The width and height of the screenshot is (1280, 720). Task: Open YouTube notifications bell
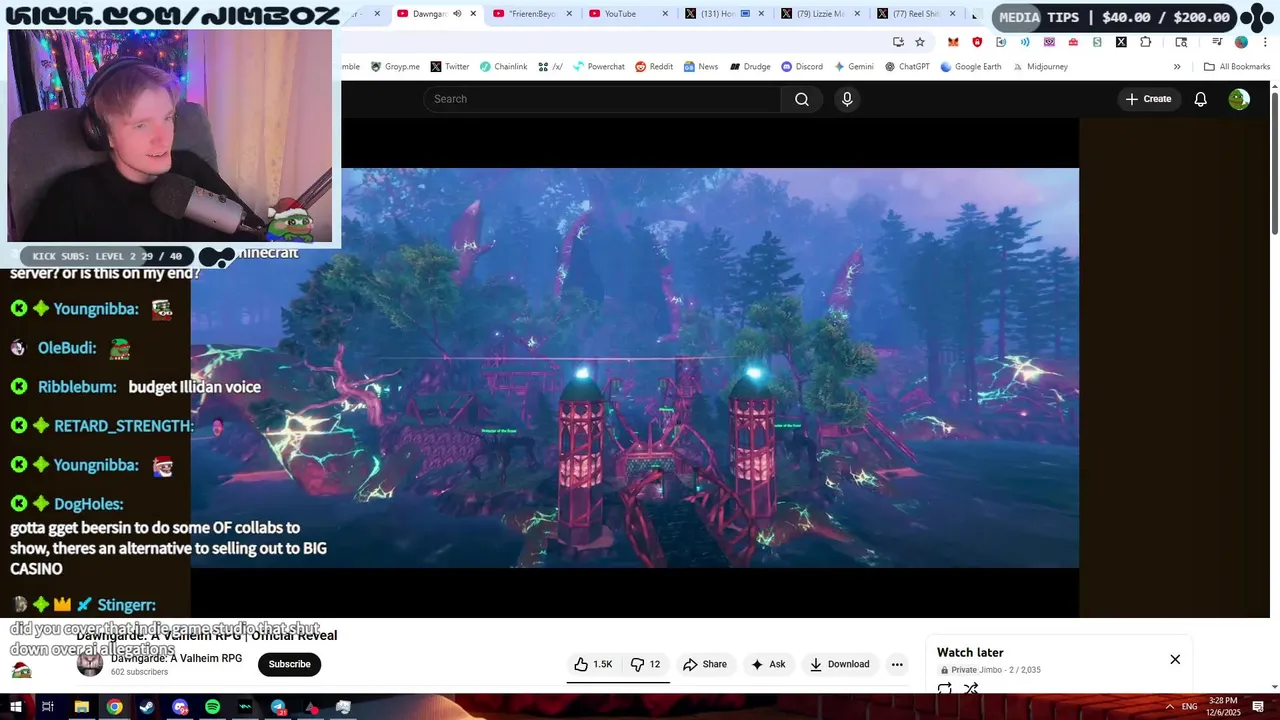1201,99
